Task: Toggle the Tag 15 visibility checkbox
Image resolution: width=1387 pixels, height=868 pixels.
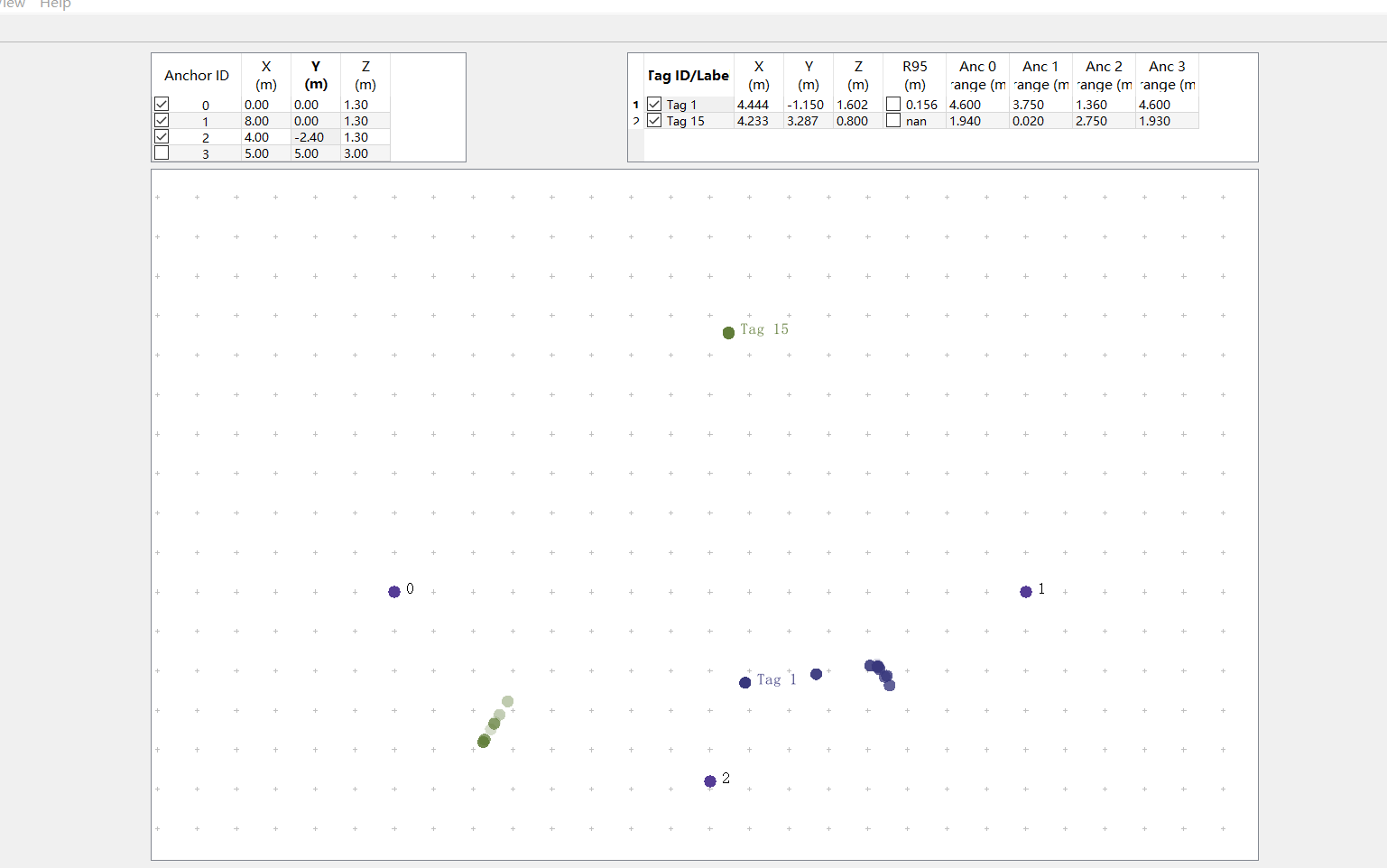Action: [654, 121]
